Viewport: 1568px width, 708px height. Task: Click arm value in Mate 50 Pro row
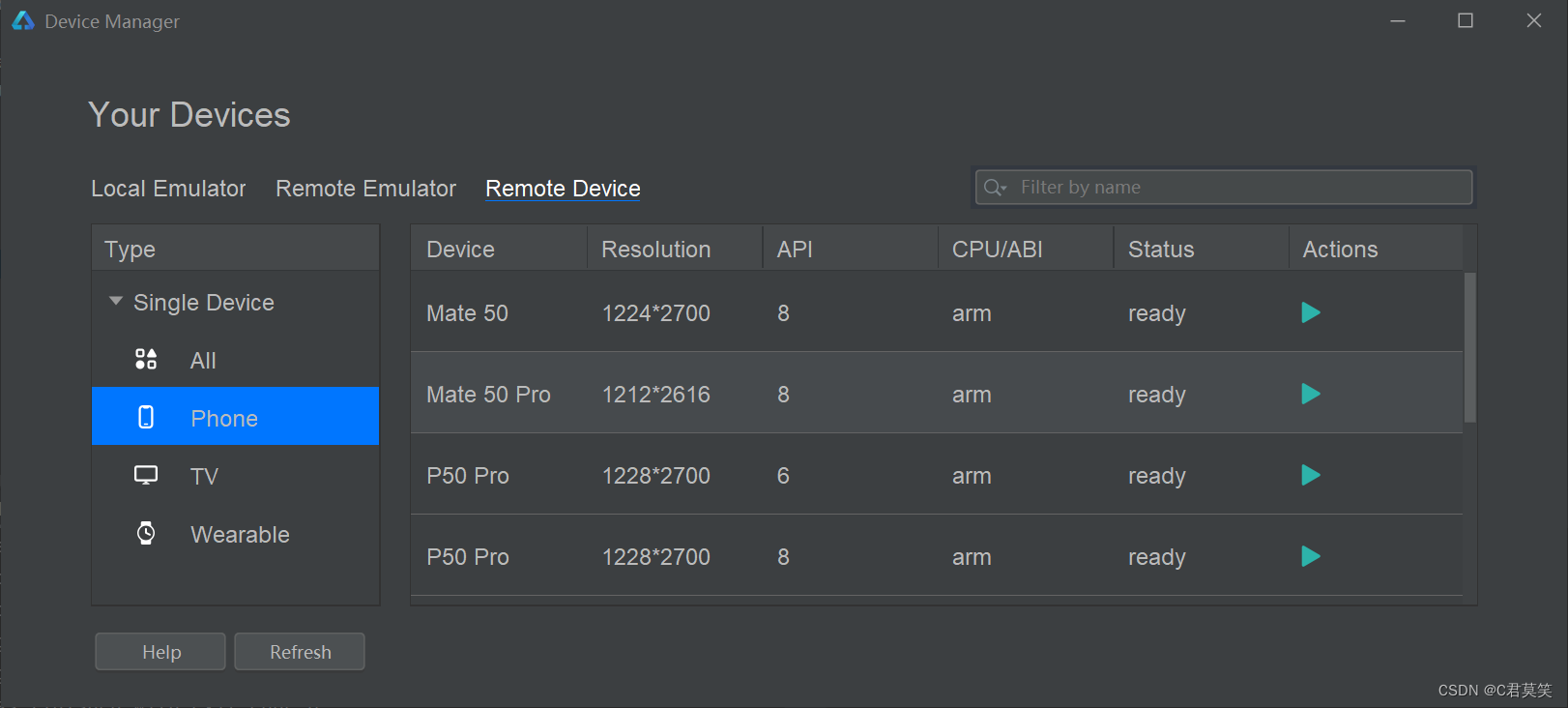pyautogui.click(x=972, y=395)
